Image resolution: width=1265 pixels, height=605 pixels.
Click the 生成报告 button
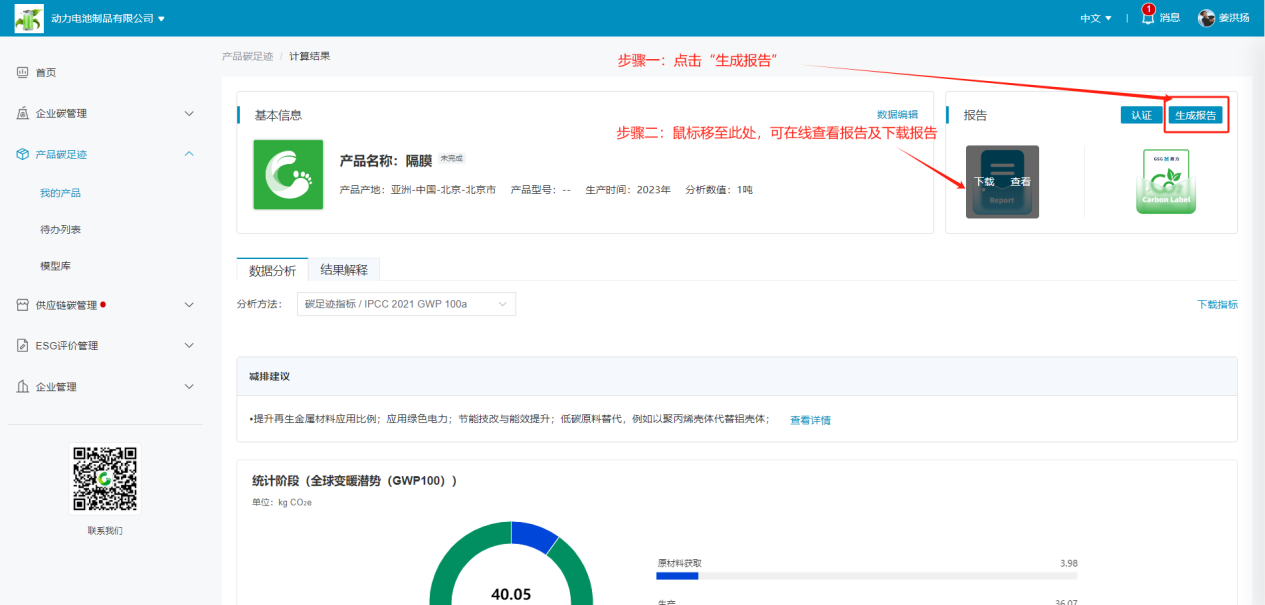[x=1195, y=115]
